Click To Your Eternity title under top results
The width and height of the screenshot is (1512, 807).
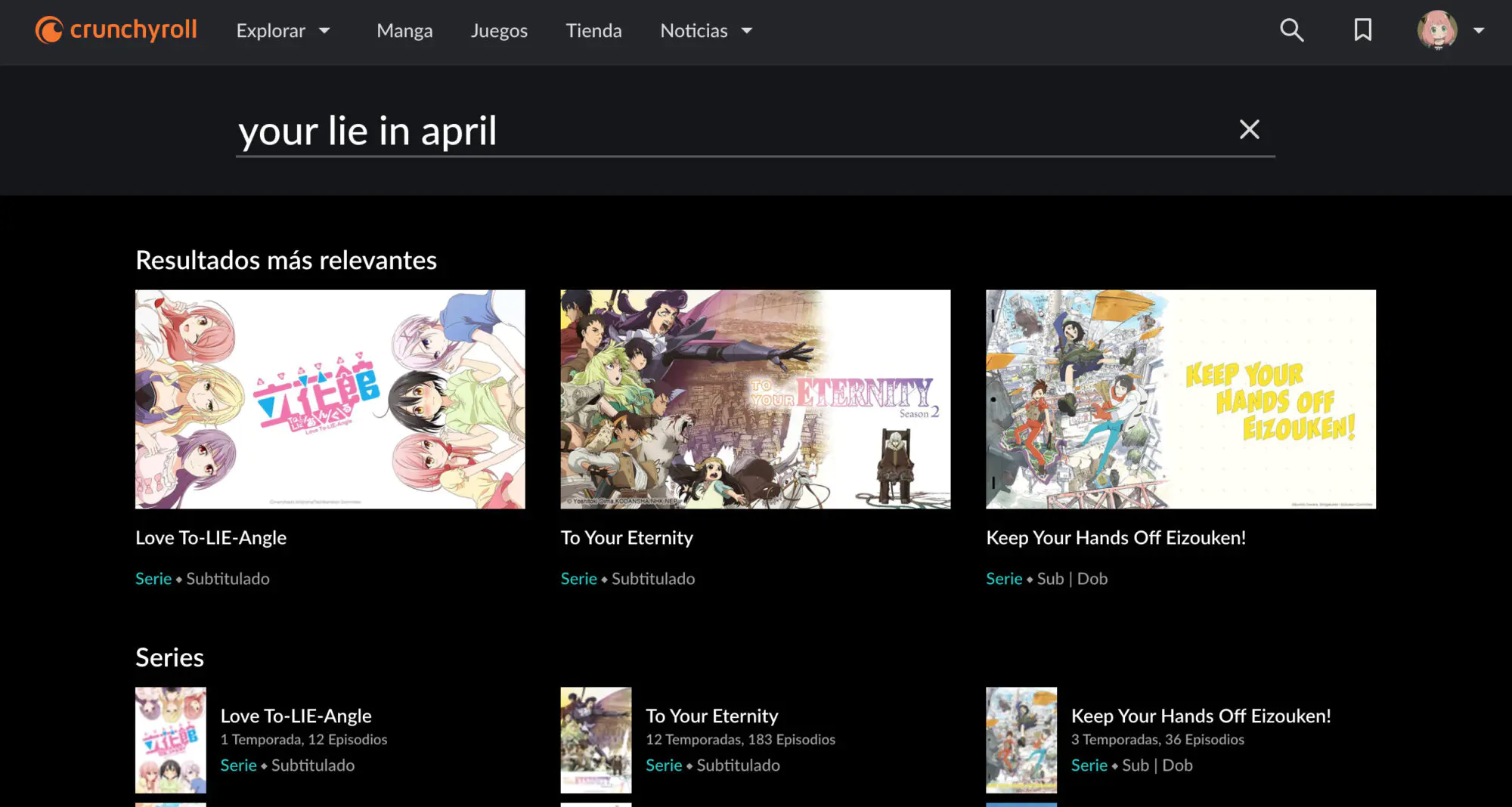click(x=627, y=537)
